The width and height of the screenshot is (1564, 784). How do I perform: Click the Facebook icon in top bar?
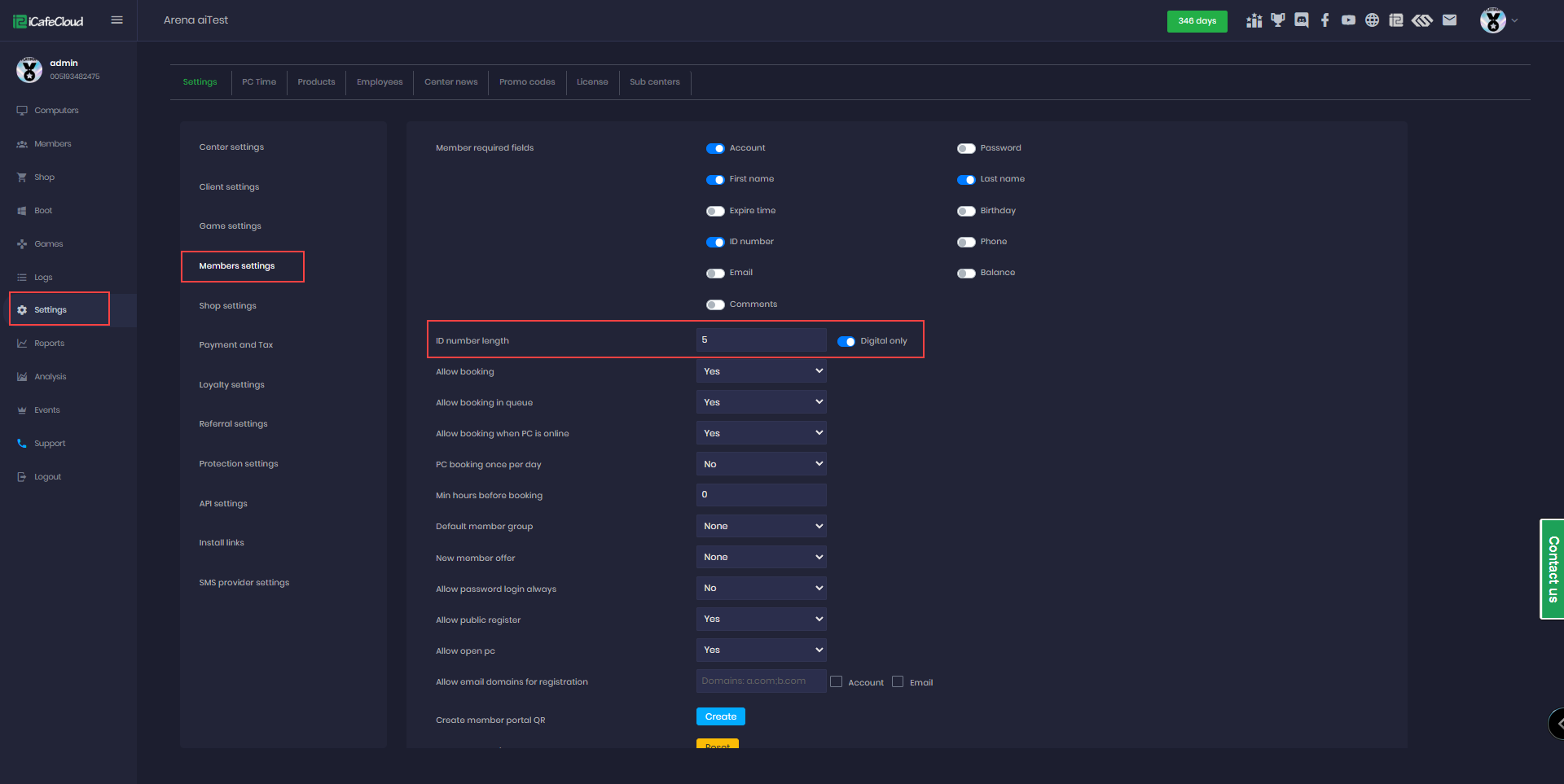1325,20
